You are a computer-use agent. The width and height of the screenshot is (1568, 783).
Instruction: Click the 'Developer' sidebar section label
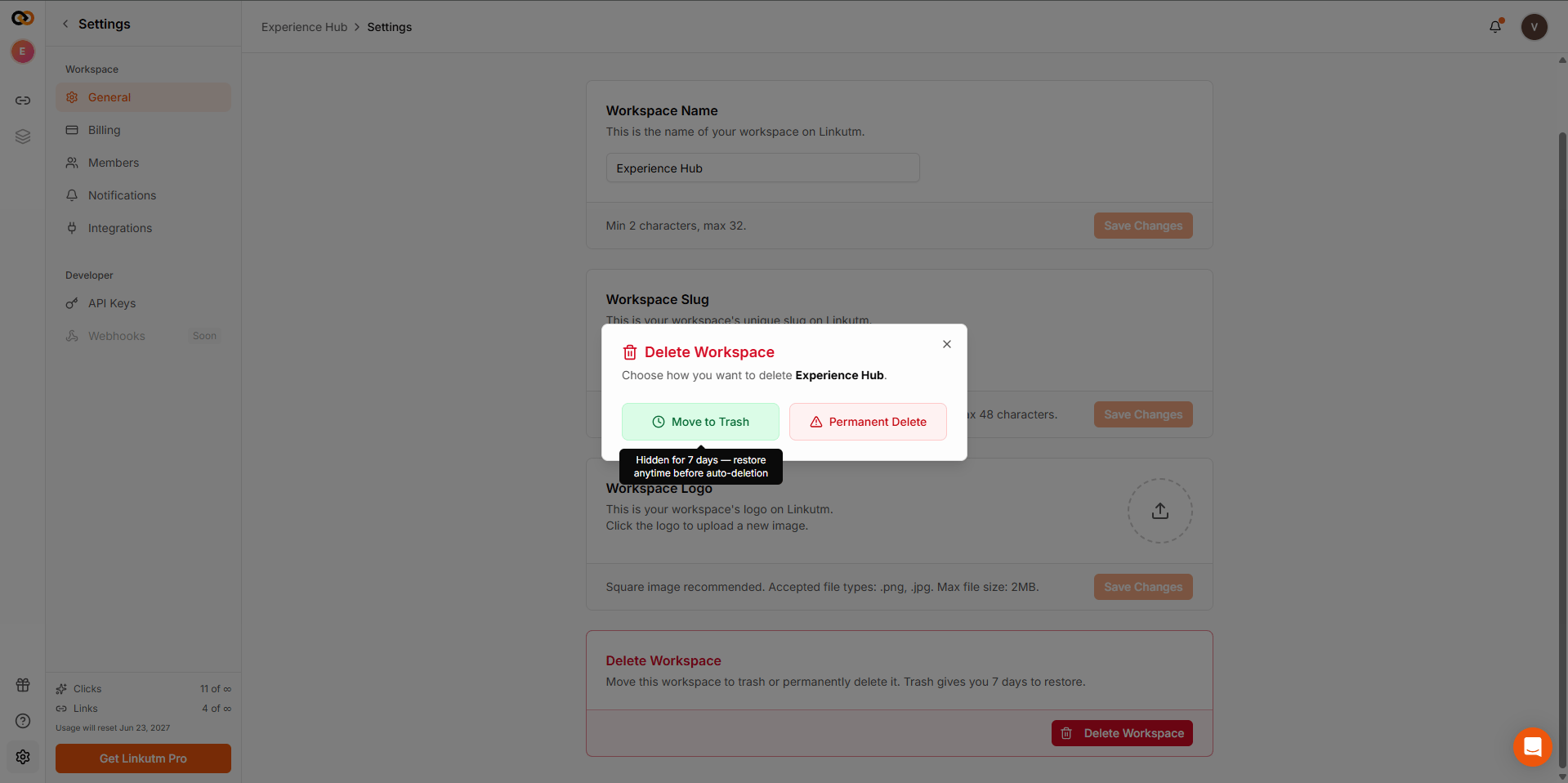click(x=89, y=275)
